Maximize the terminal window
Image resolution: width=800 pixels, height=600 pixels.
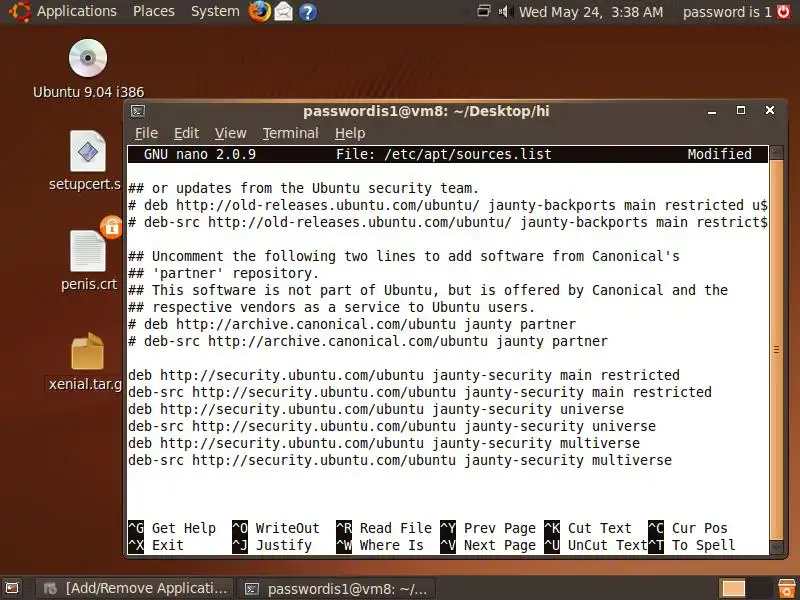(741, 111)
